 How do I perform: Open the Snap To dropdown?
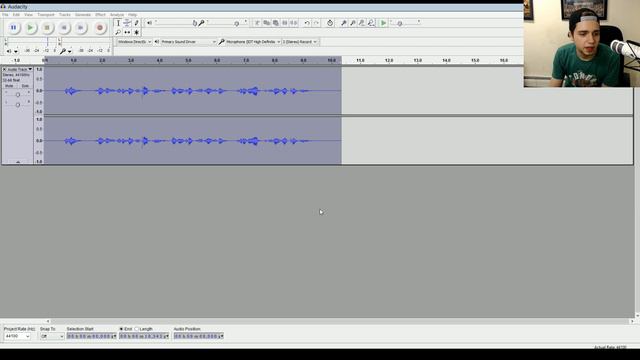click(52, 336)
